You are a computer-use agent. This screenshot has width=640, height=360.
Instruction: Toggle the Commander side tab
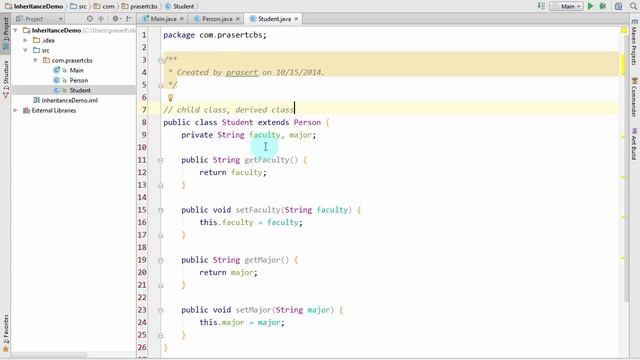(x=634, y=97)
